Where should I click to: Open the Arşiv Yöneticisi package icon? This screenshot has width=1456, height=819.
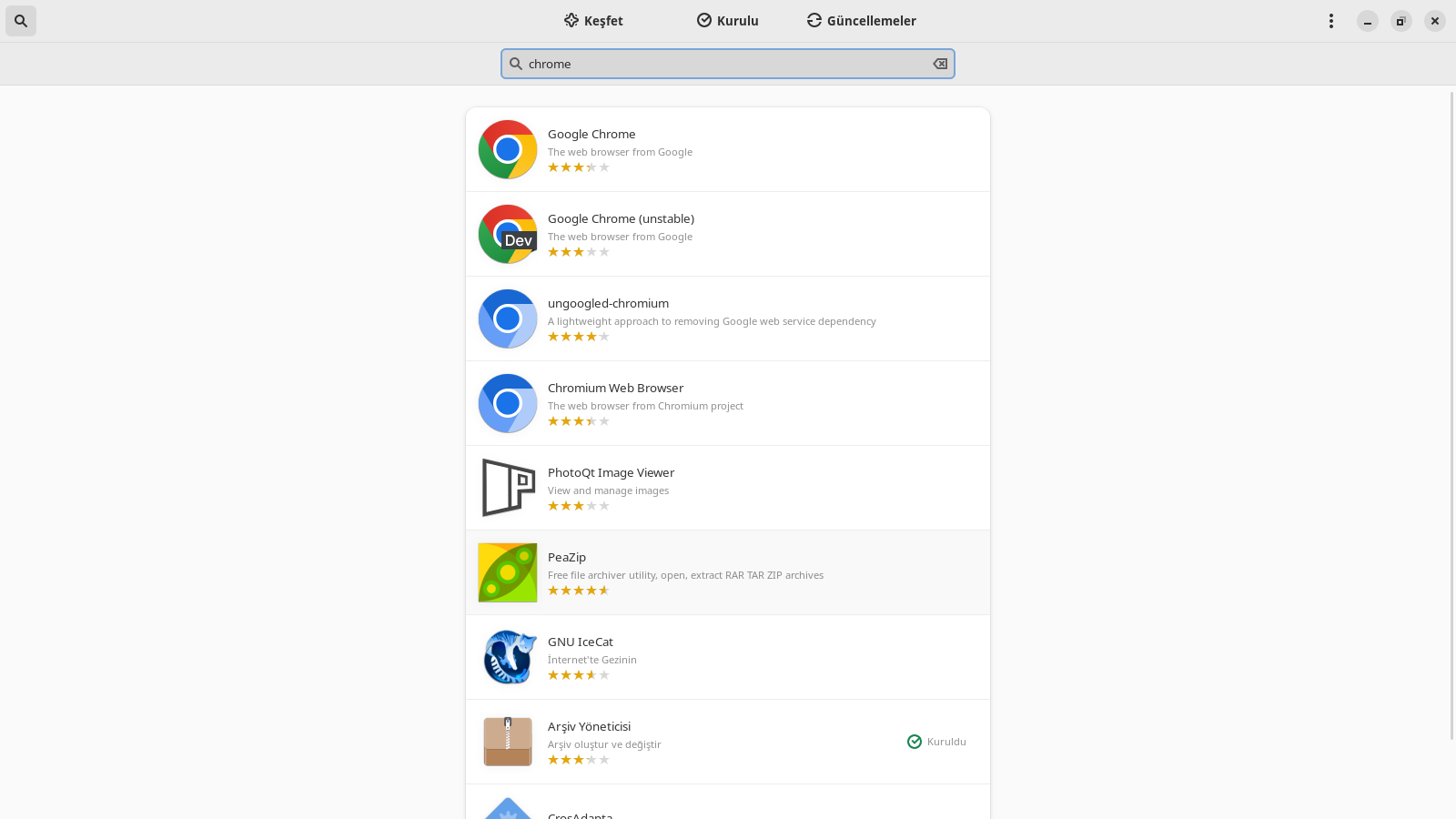coord(508,742)
